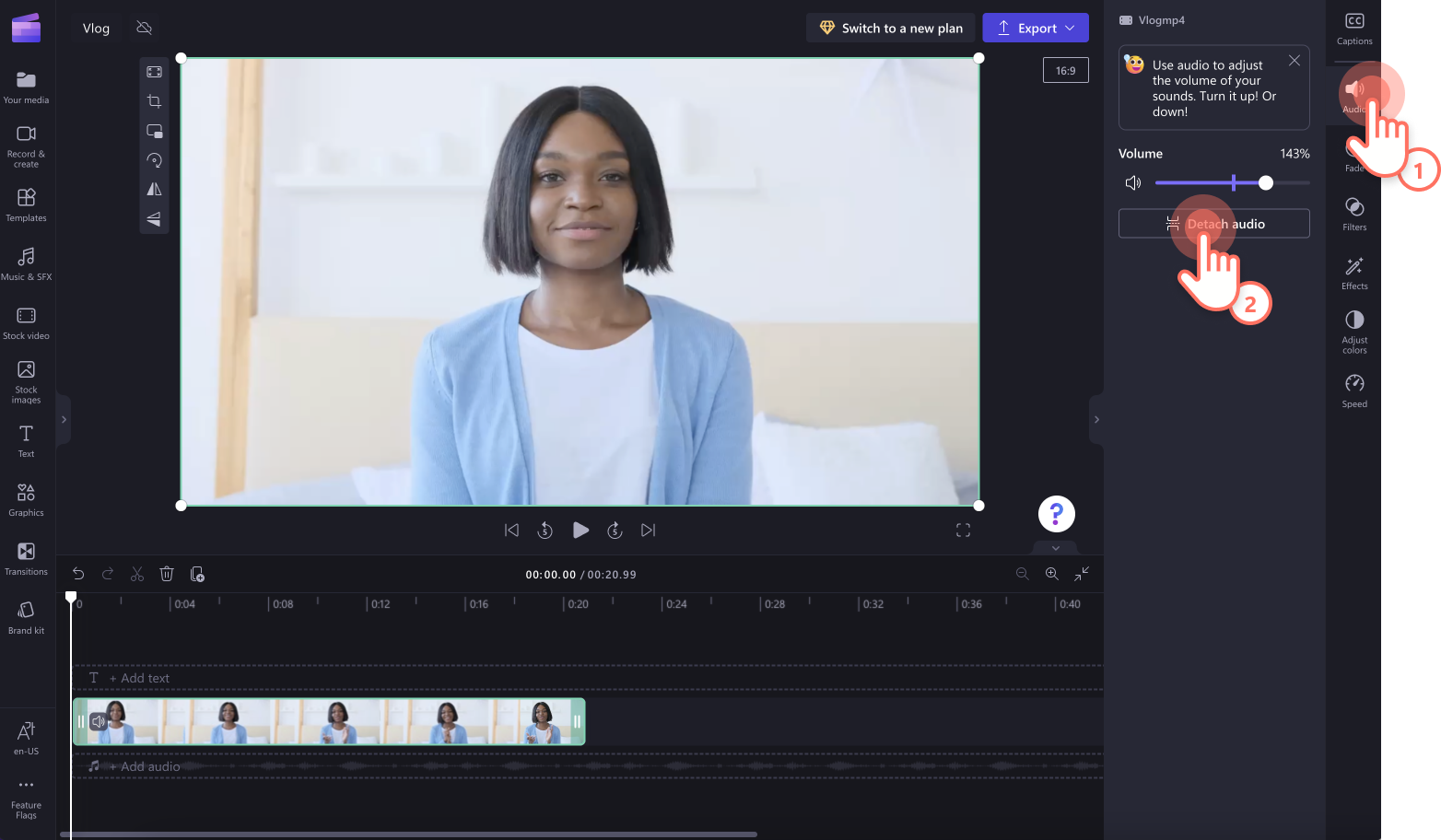Screen dimensions: 1441x840
Task: Switch to the Captions tab
Action: coord(1353,29)
